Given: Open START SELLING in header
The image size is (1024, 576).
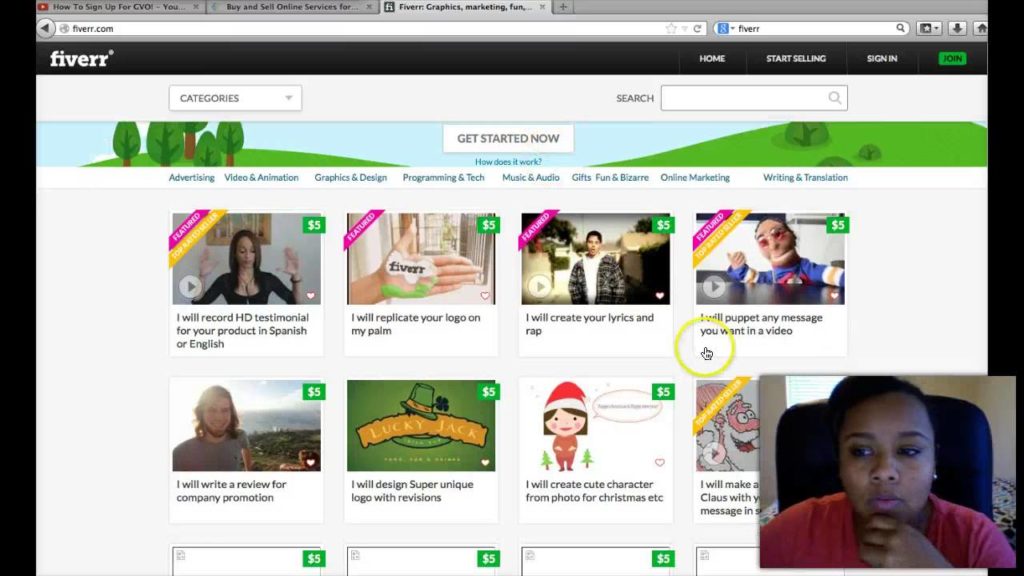Looking at the screenshot, I should click(x=795, y=59).
